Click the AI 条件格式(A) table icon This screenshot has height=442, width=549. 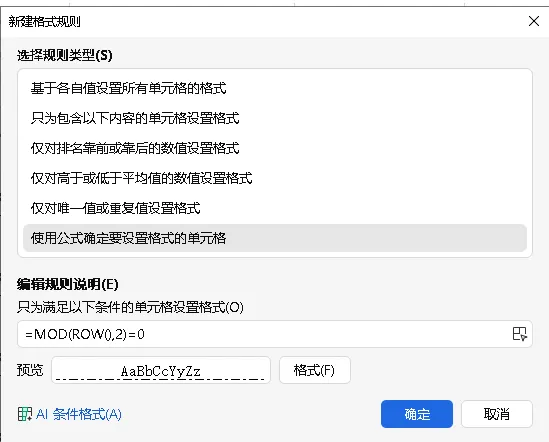(x=25, y=414)
